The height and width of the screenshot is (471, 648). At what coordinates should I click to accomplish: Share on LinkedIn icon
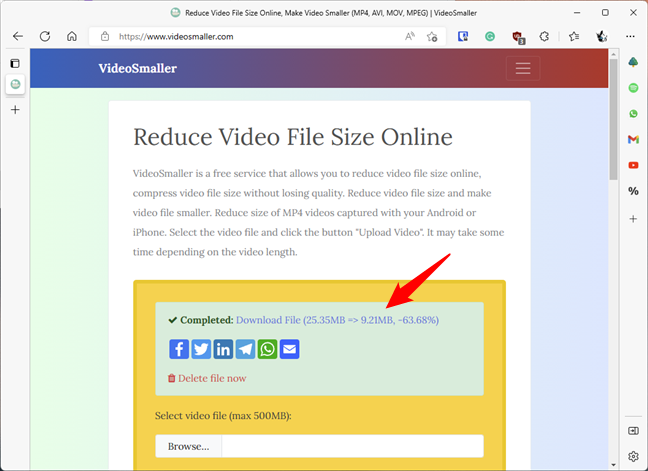223,349
